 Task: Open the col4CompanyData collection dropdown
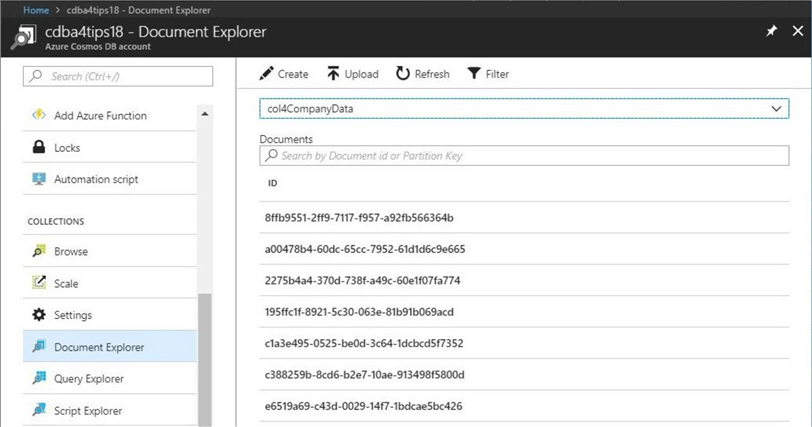[x=524, y=109]
